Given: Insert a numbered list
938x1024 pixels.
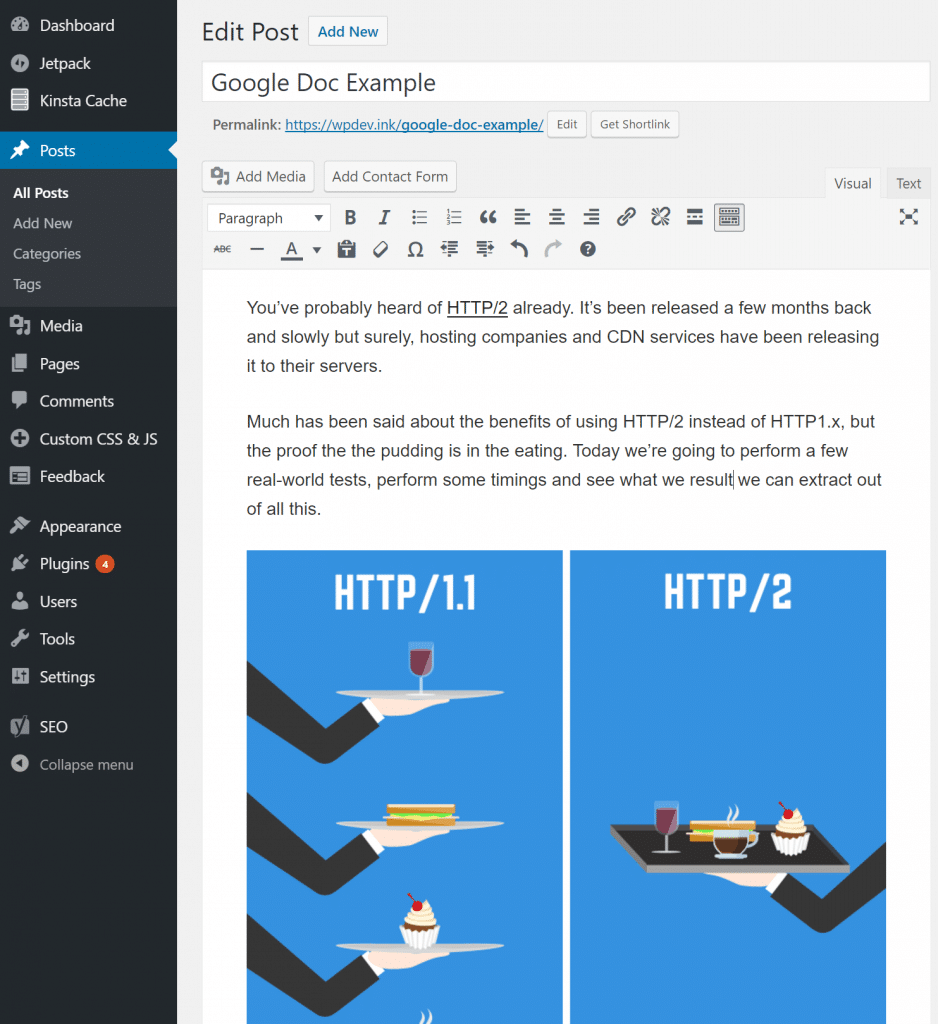Looking at the screenshot, I should point(453,217).
